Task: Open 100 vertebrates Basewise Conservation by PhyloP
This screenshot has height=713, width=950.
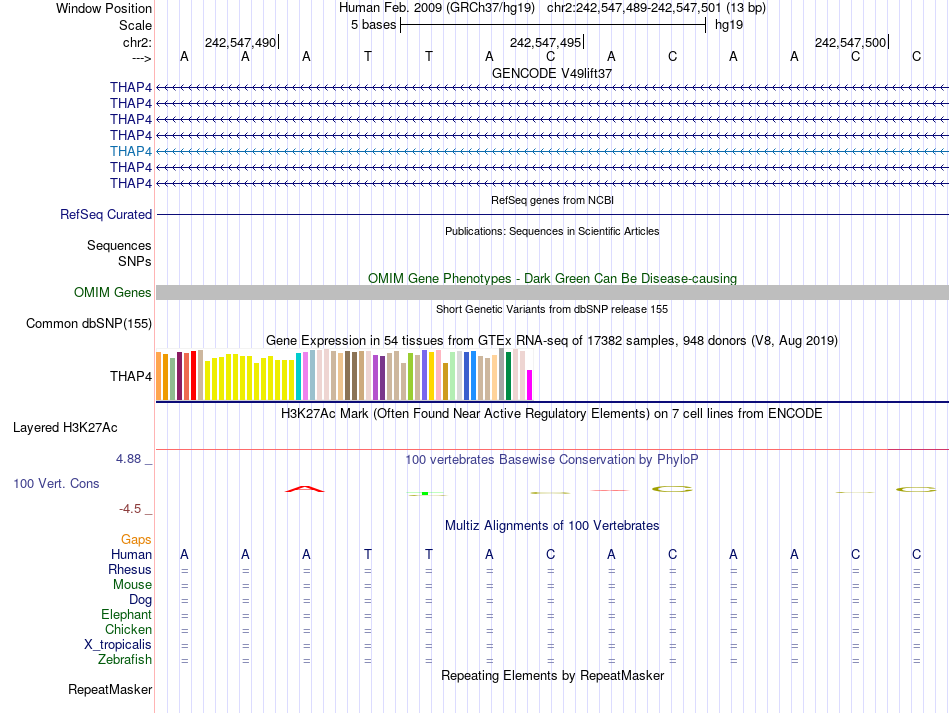Action: click(x=552, y=460)
